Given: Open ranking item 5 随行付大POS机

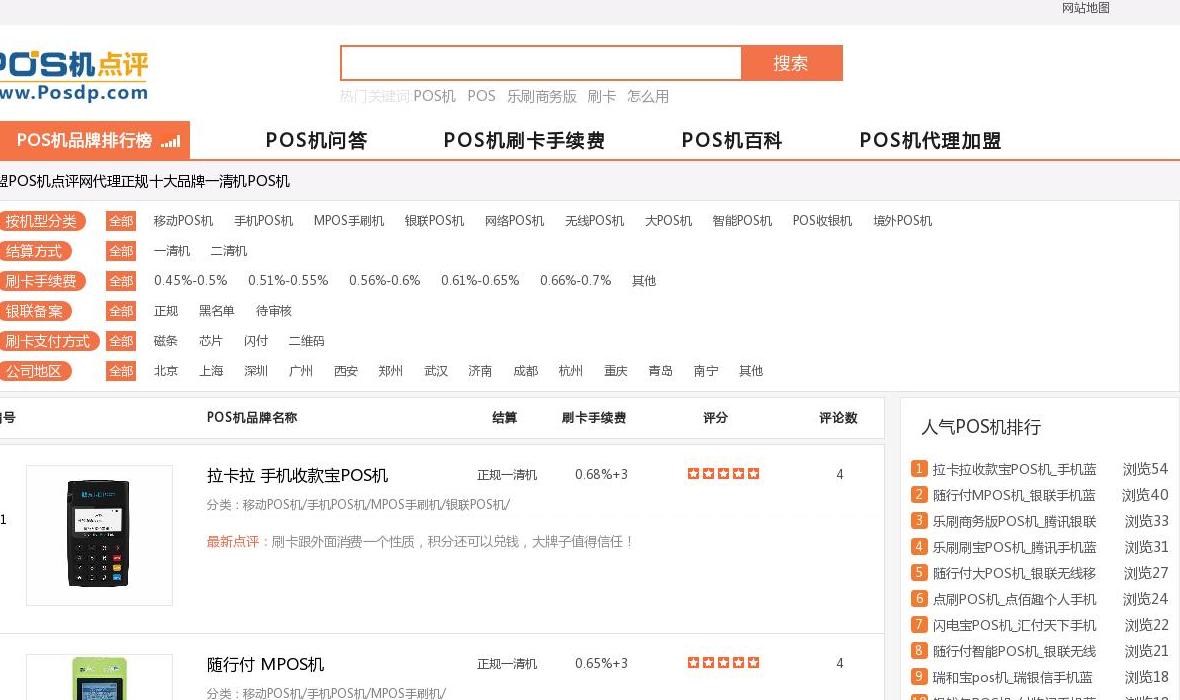Looking at the screenshot, I should tap(1014, 574).
